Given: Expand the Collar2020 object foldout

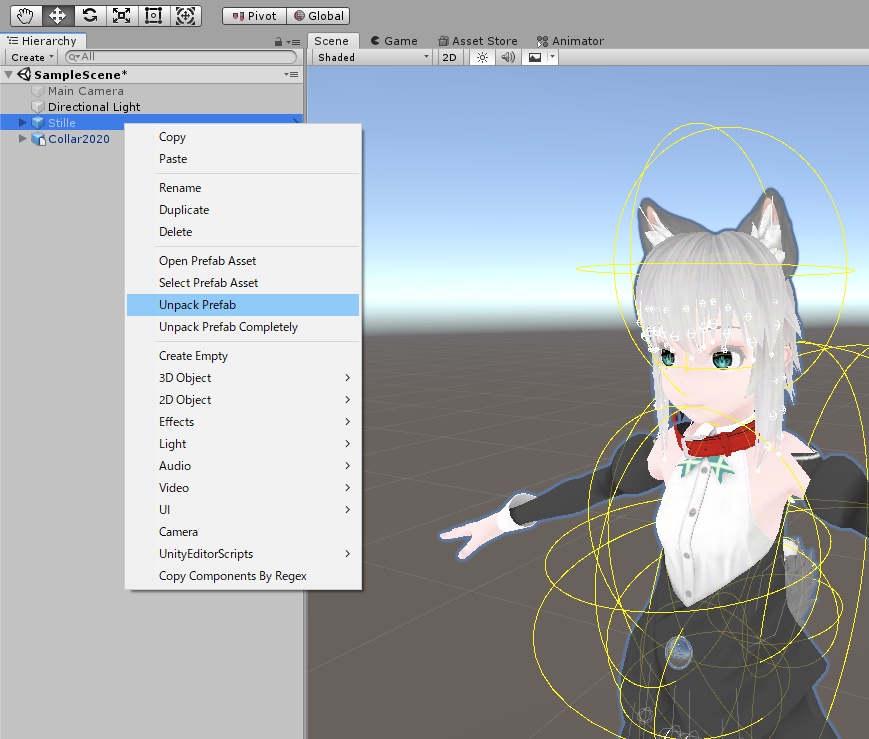Looking at the screenshot, I should tap(23, 138).
